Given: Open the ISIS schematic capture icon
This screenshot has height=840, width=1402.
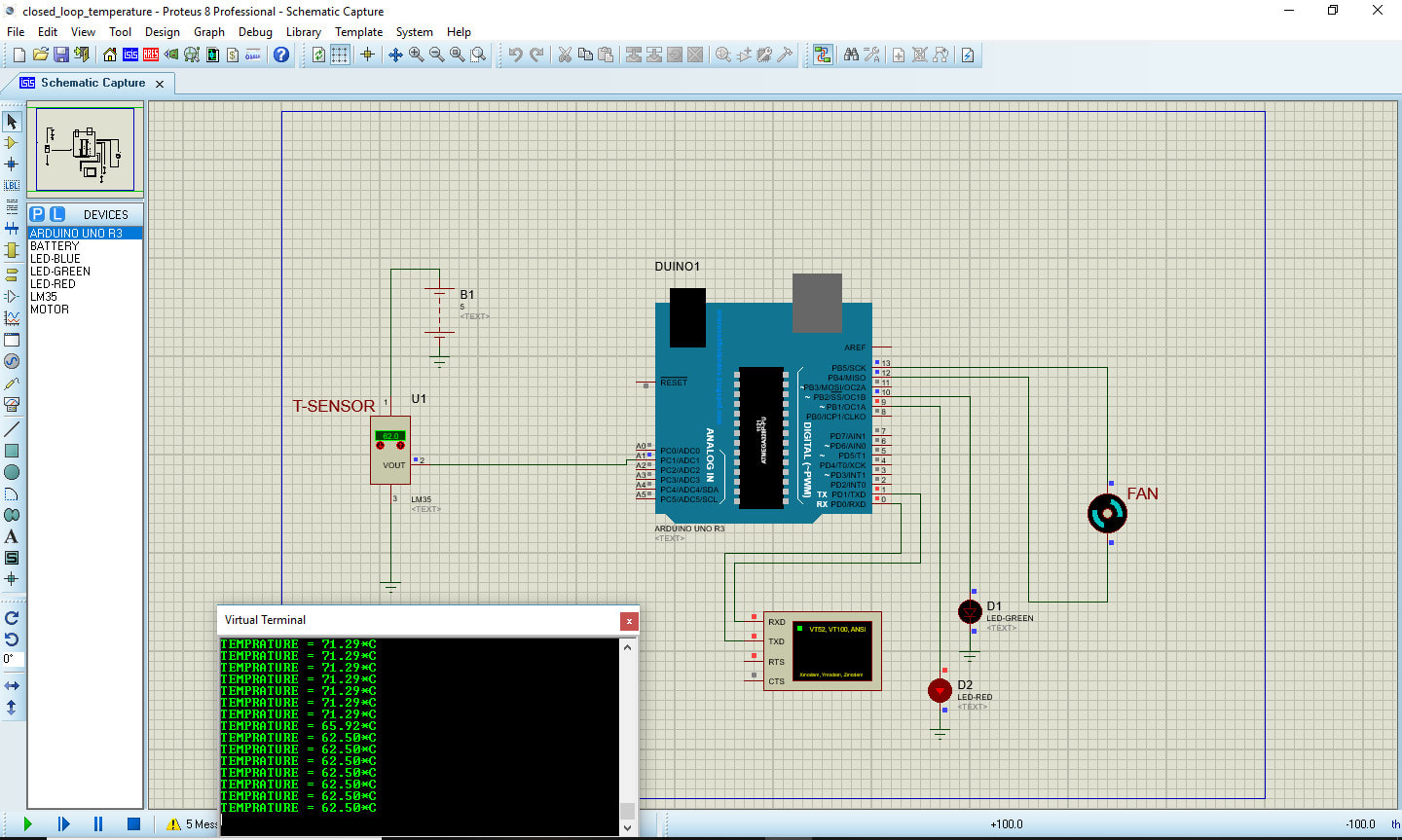Looking at the screenshot, I should click(129, 55).
